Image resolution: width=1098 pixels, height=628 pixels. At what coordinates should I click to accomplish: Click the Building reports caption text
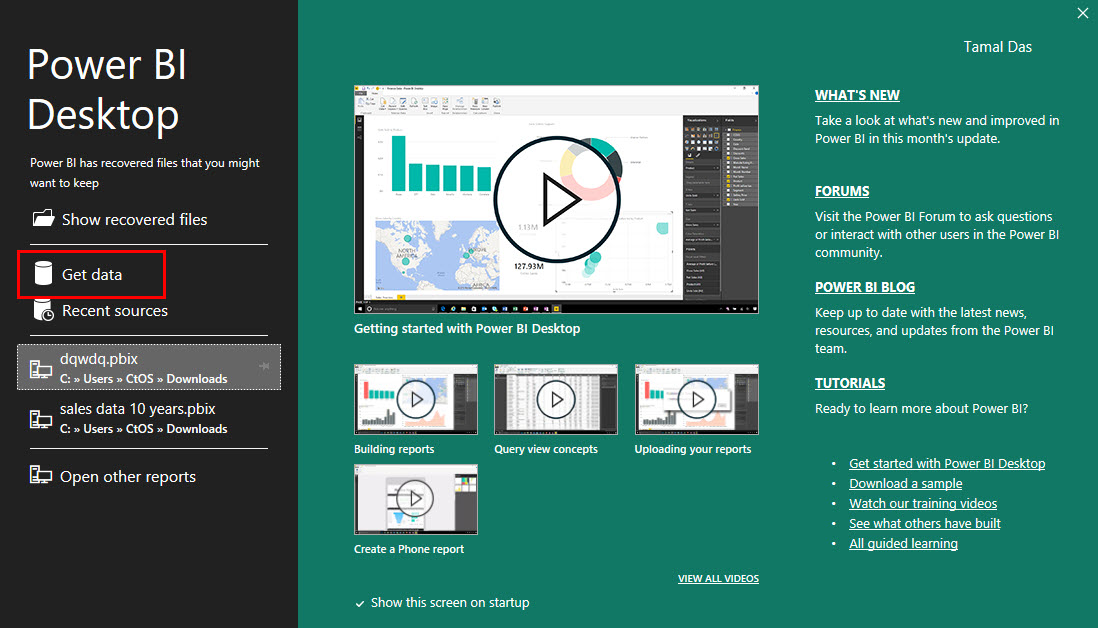coord(394,449)
